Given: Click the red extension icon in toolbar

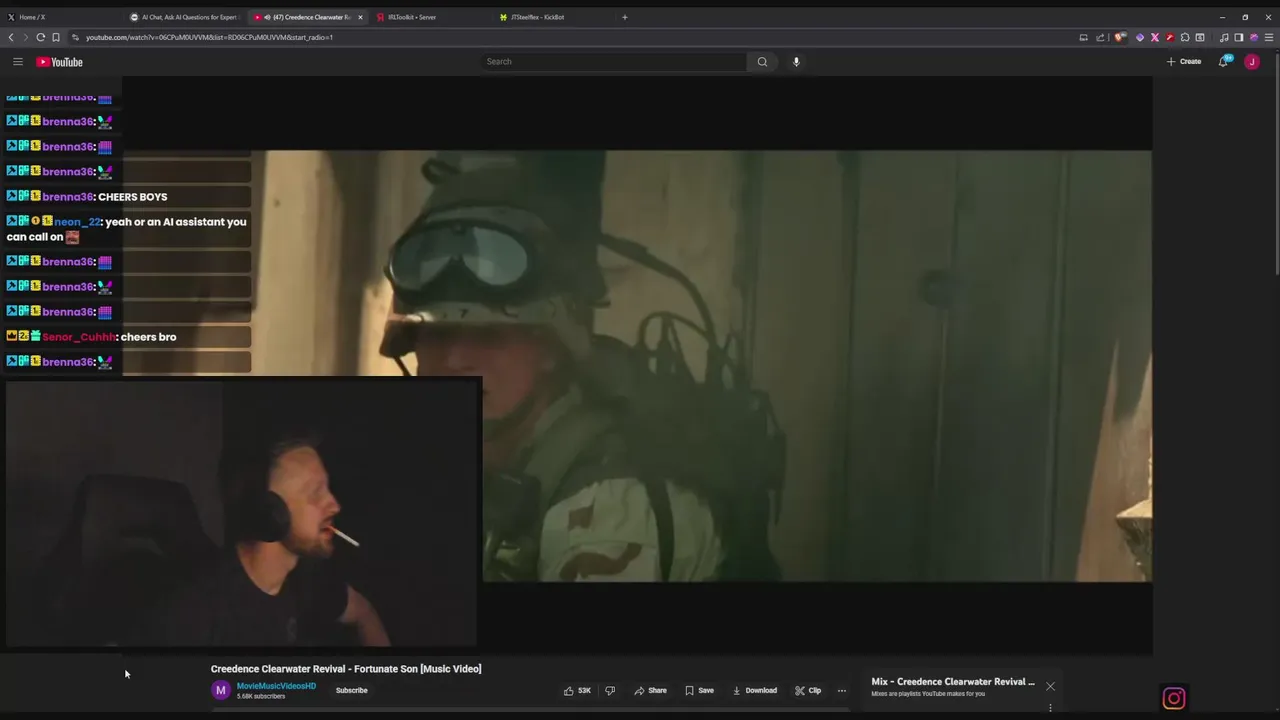Looking at the screenshot, I should coord(1170,37).
